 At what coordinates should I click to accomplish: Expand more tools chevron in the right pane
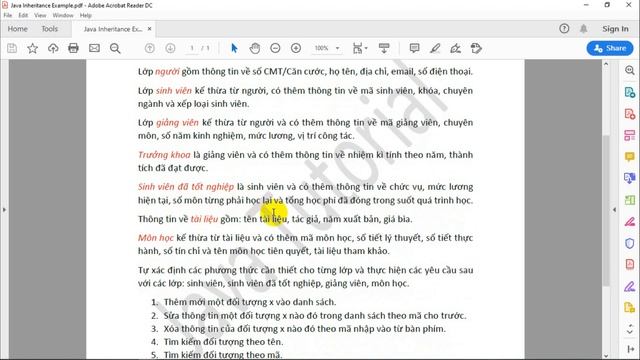click(x=630, y=329)
